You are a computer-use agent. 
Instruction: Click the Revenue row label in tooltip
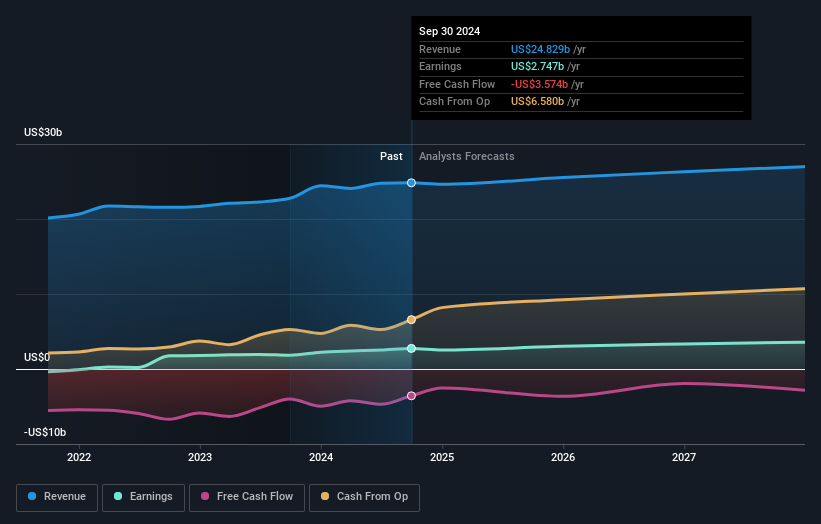pos(440,49)
